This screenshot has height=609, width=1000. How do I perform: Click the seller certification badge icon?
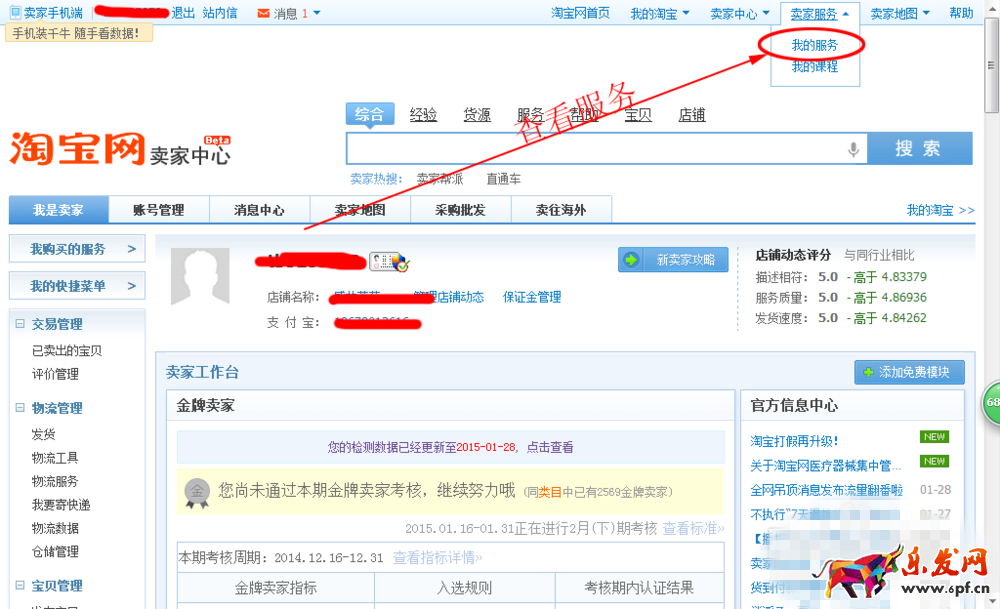coord(388,261)
